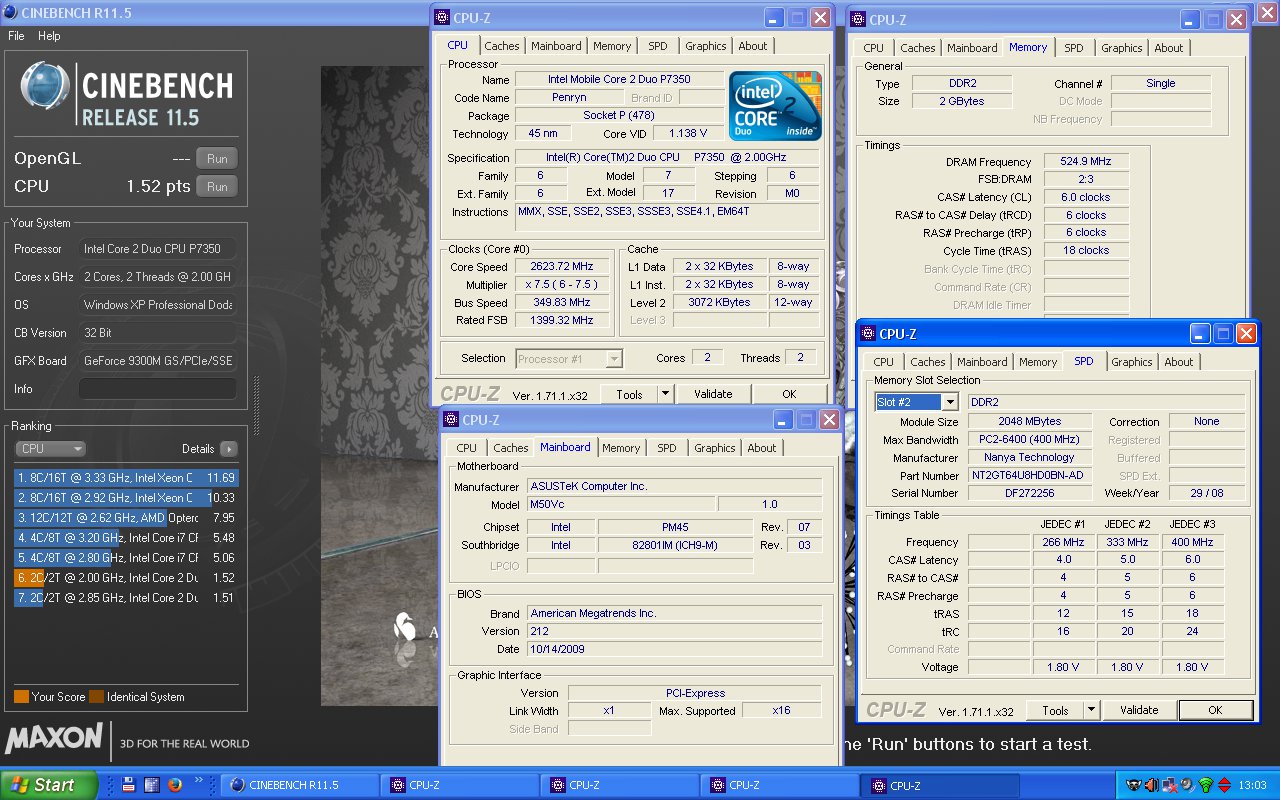Click the audio manager speaker tray icon

(x=1186, y=785)
